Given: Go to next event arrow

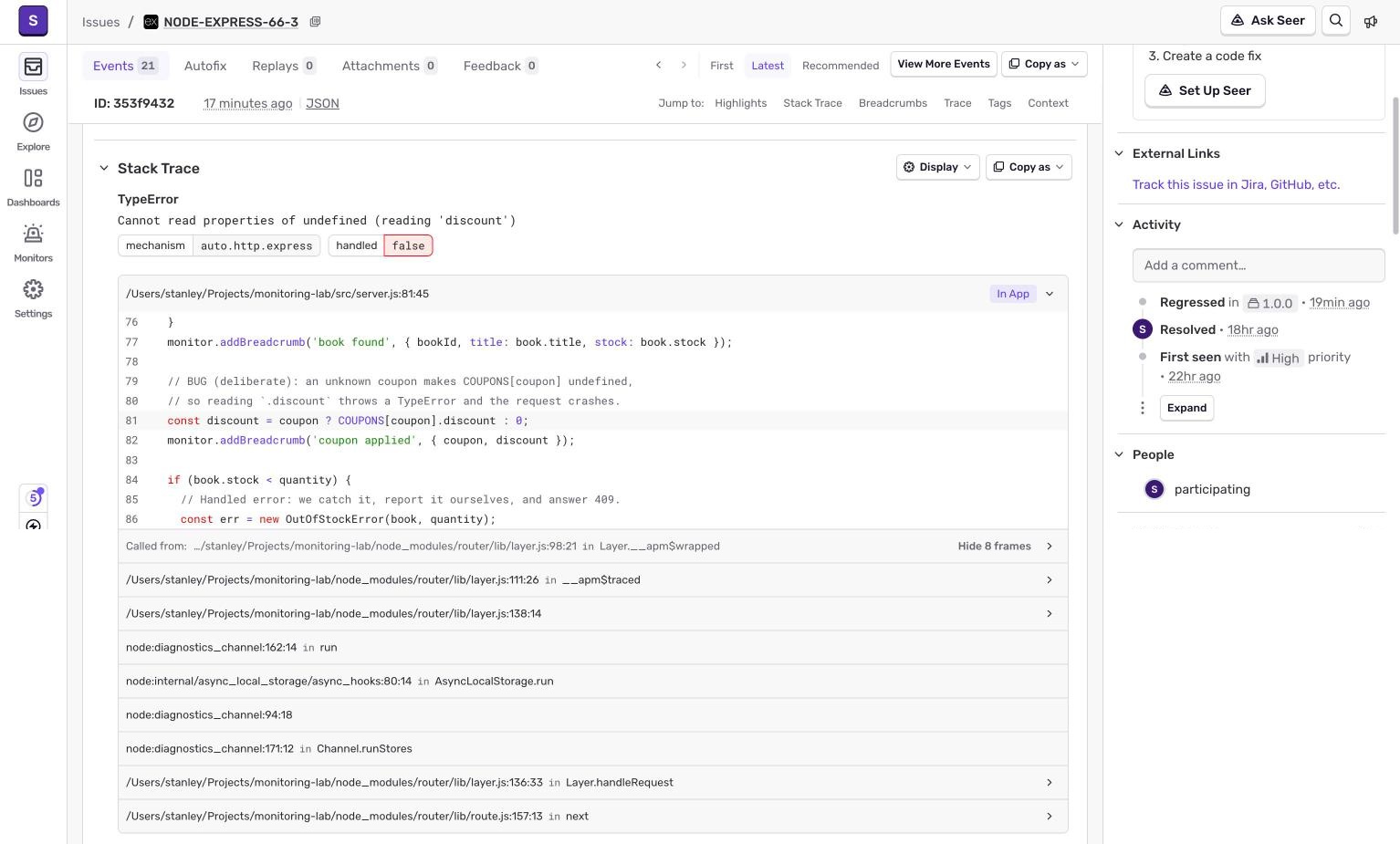Looking at the screenshot, I should pos(684,65).
